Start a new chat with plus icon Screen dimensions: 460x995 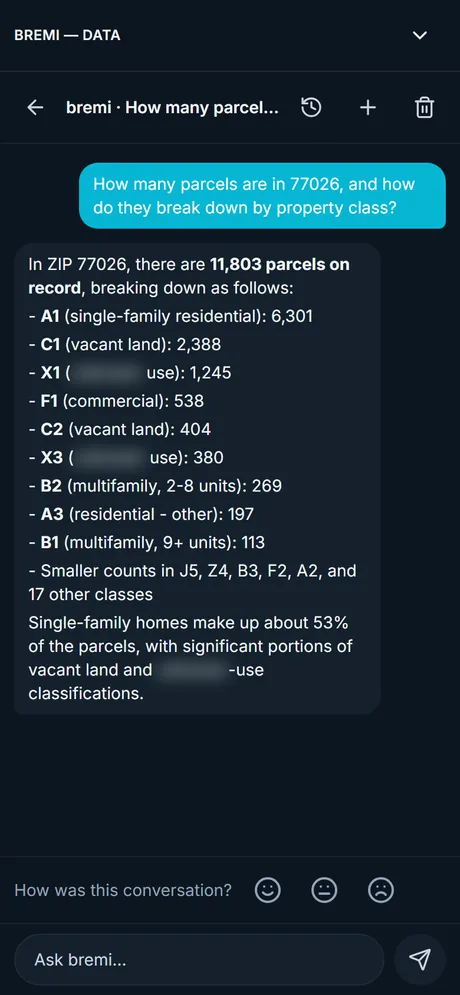coord(368,107)
